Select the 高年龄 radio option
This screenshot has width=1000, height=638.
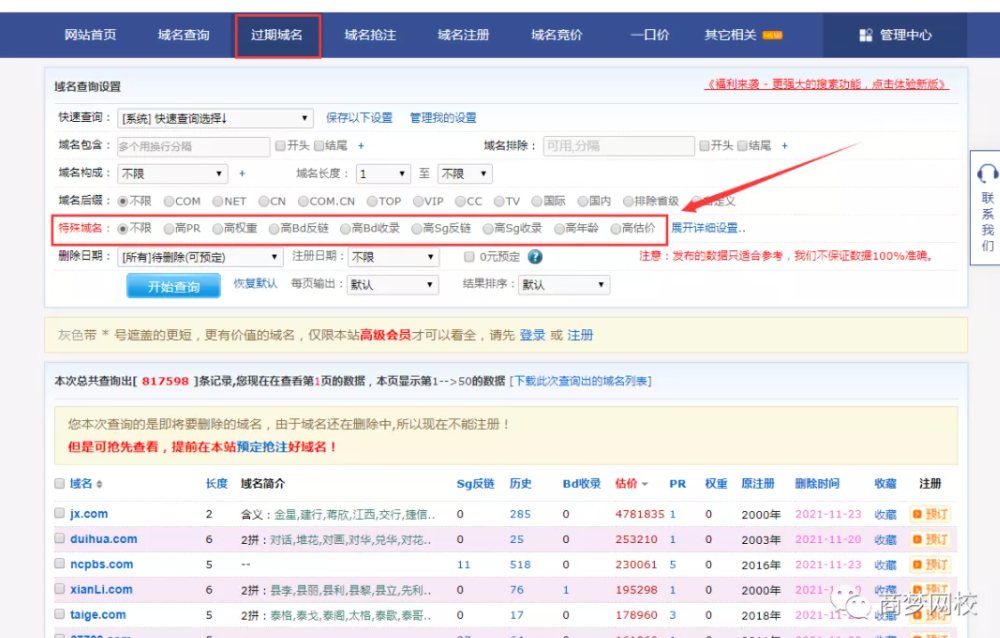[559, 228]
